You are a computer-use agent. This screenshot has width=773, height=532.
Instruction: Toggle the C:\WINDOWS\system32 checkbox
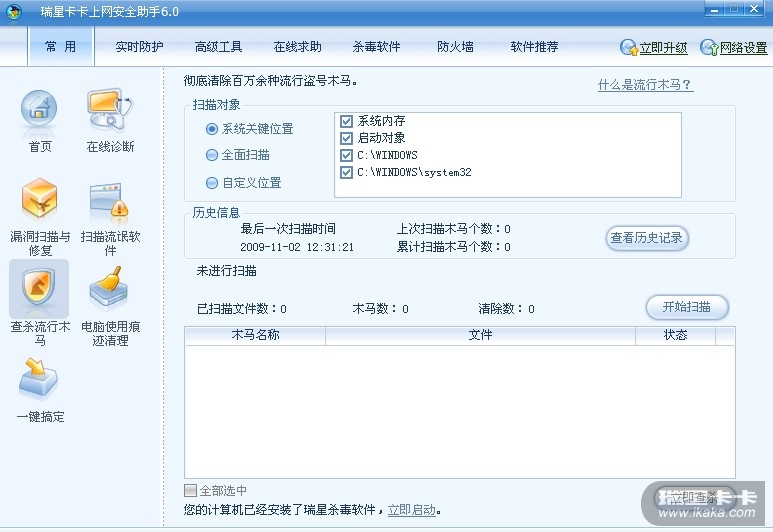pyautogui.click(x=347, y=173)
